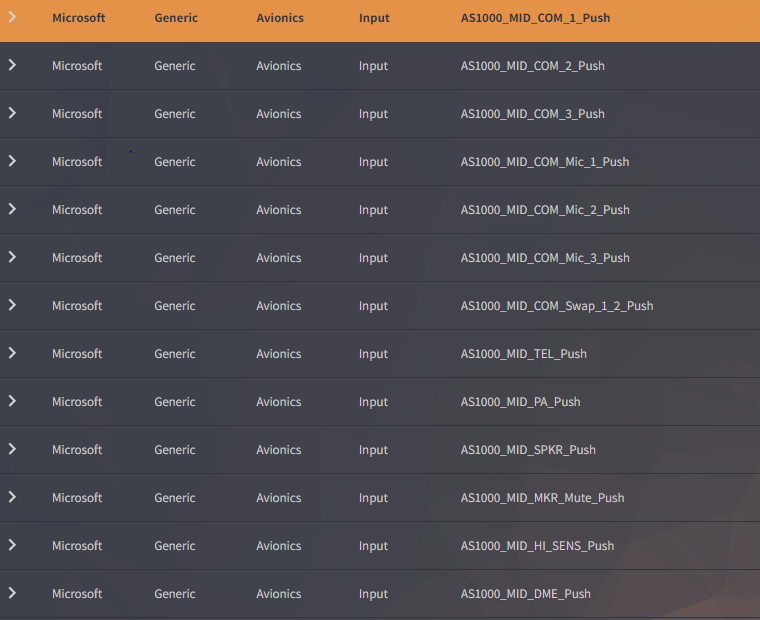This screenshot has width=760, height=620.
Task: Click Generic in the COM_Mic_1_Push row
Action: [x=175, y=162]
